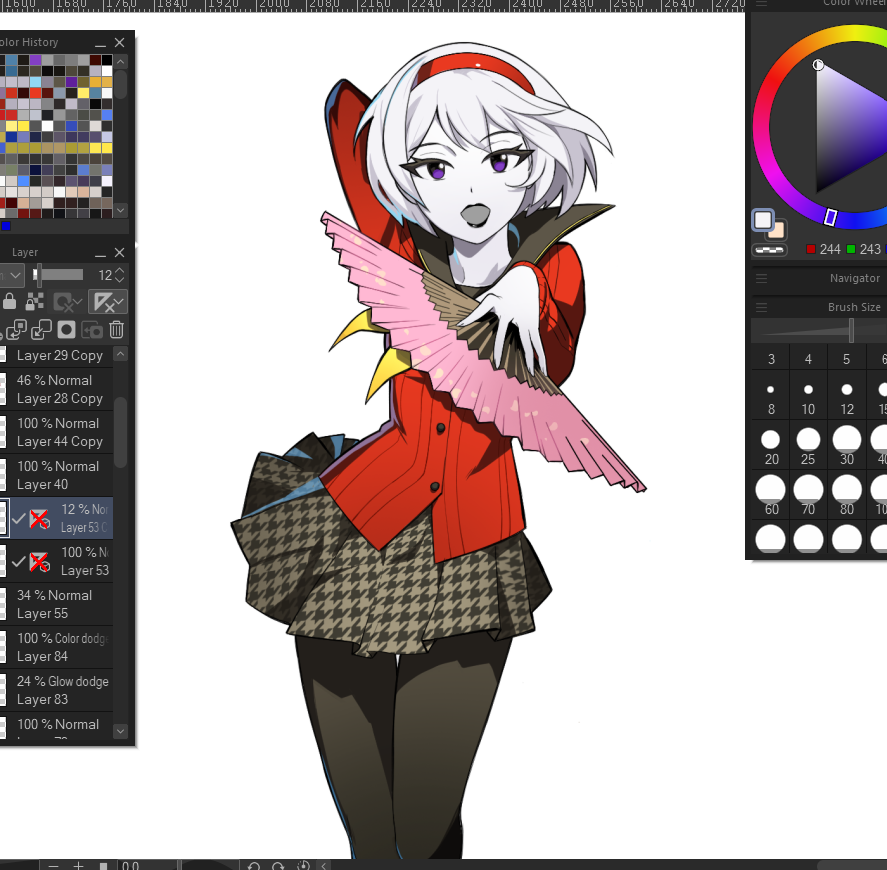Click Transfer to Lower Layer icon

pos(16,329)
